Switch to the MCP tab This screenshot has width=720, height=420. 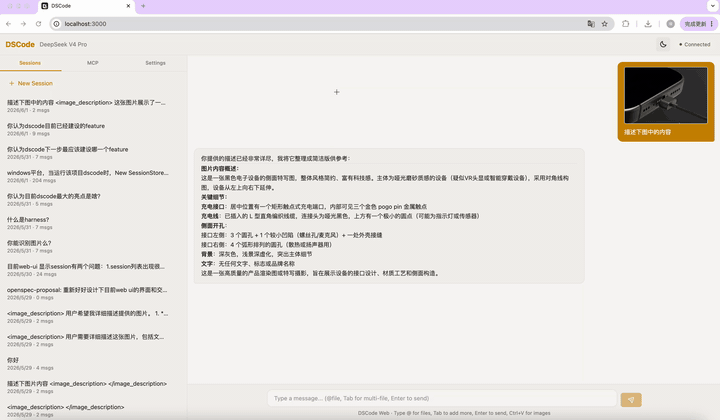(93, 63)
